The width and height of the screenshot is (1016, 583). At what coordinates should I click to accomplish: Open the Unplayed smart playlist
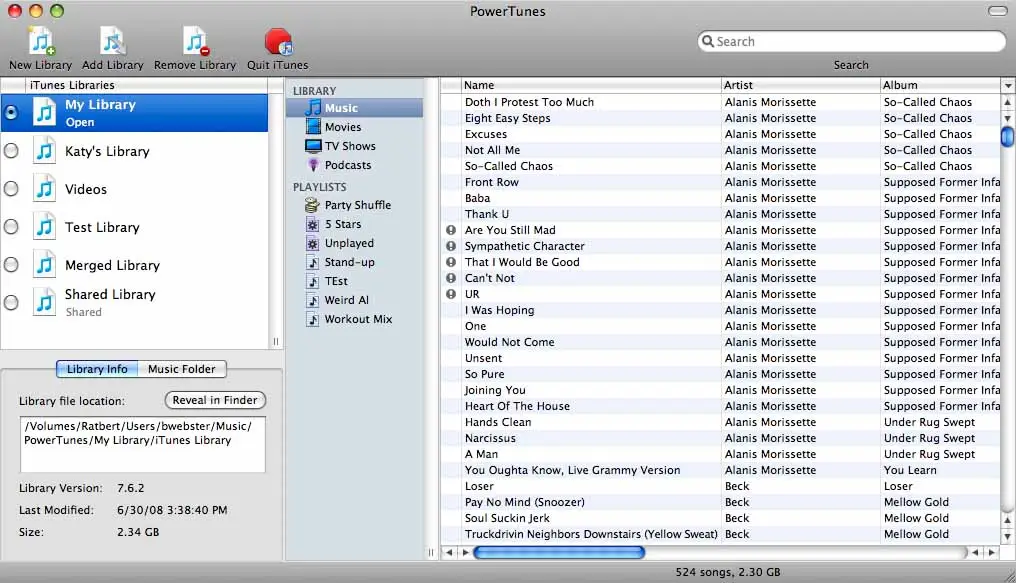(x=354, y=243)
